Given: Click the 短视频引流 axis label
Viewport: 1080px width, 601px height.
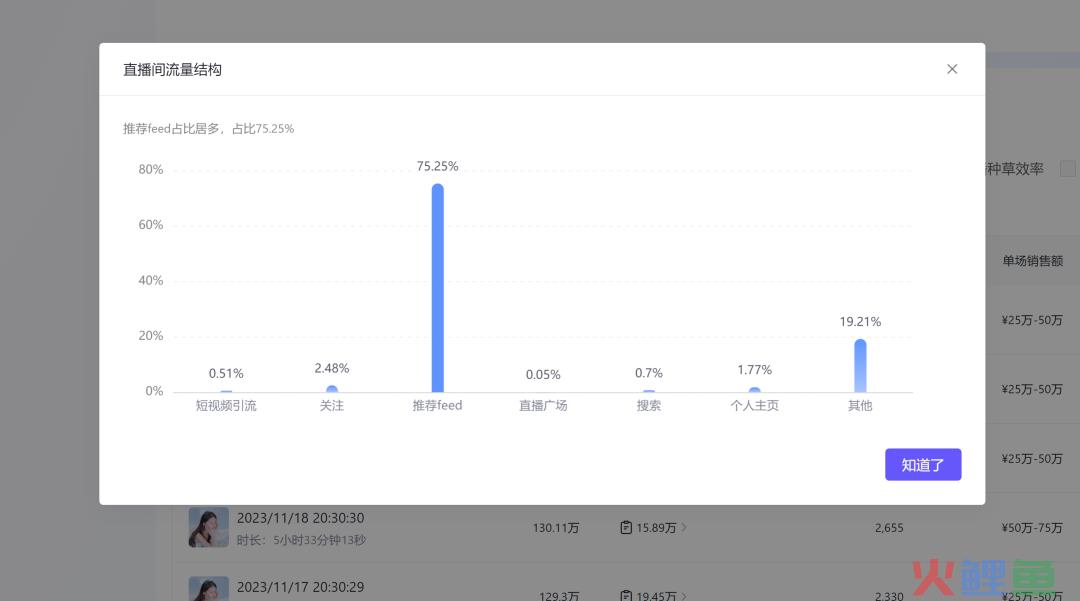Looking at the screenshot, I should point(226,406).
